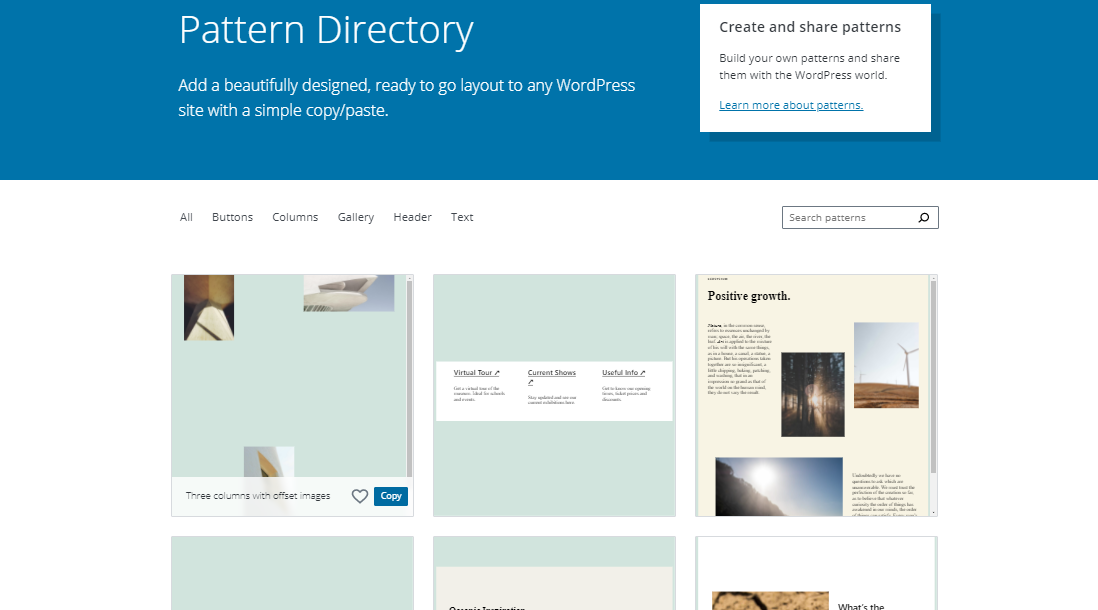Copy the Three columns with offset images pattern
1098x610 pixels.
[391, 496]
